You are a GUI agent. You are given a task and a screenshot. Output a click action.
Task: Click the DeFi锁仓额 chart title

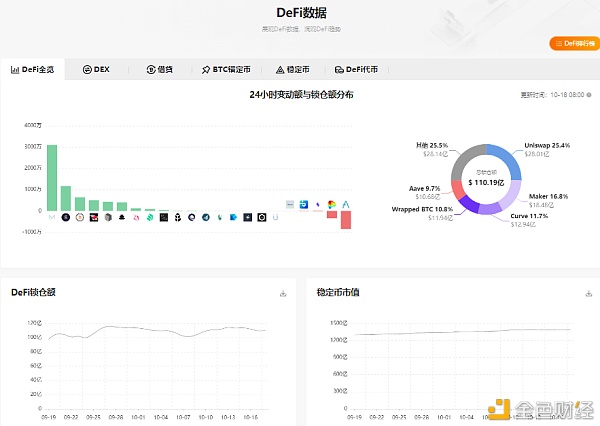[33, 292]
